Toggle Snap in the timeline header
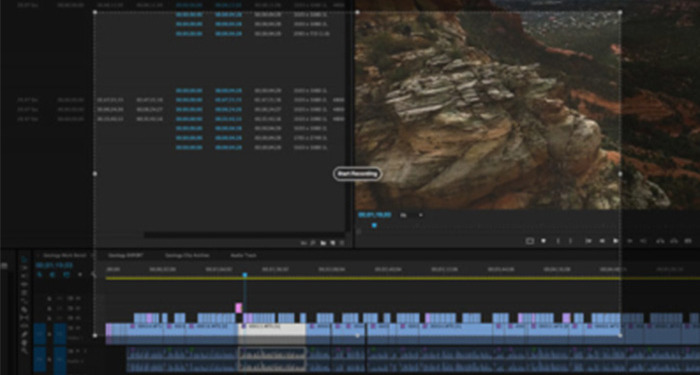 point(52,275)
